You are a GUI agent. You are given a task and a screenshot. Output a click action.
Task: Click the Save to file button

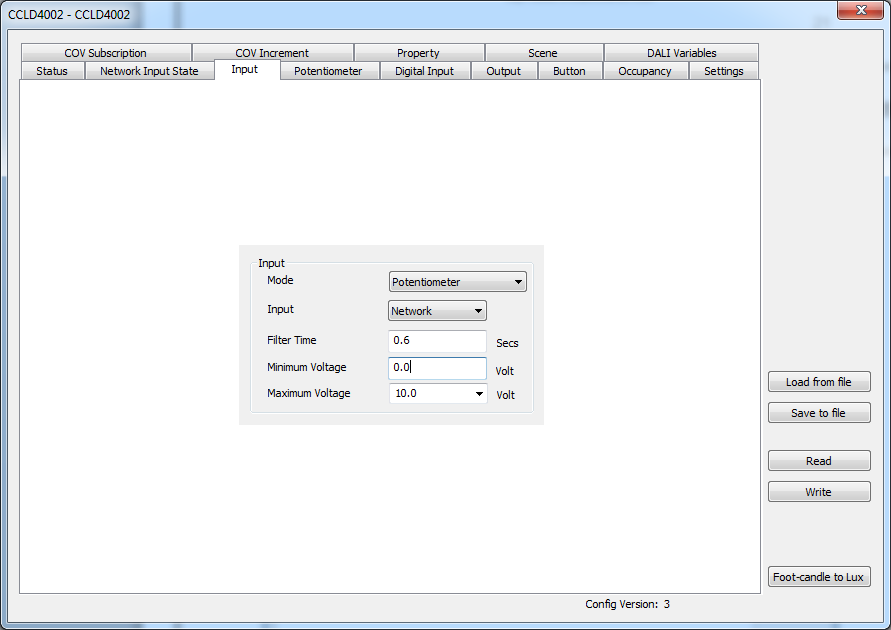pyautogui.click(x=819, y=413)
